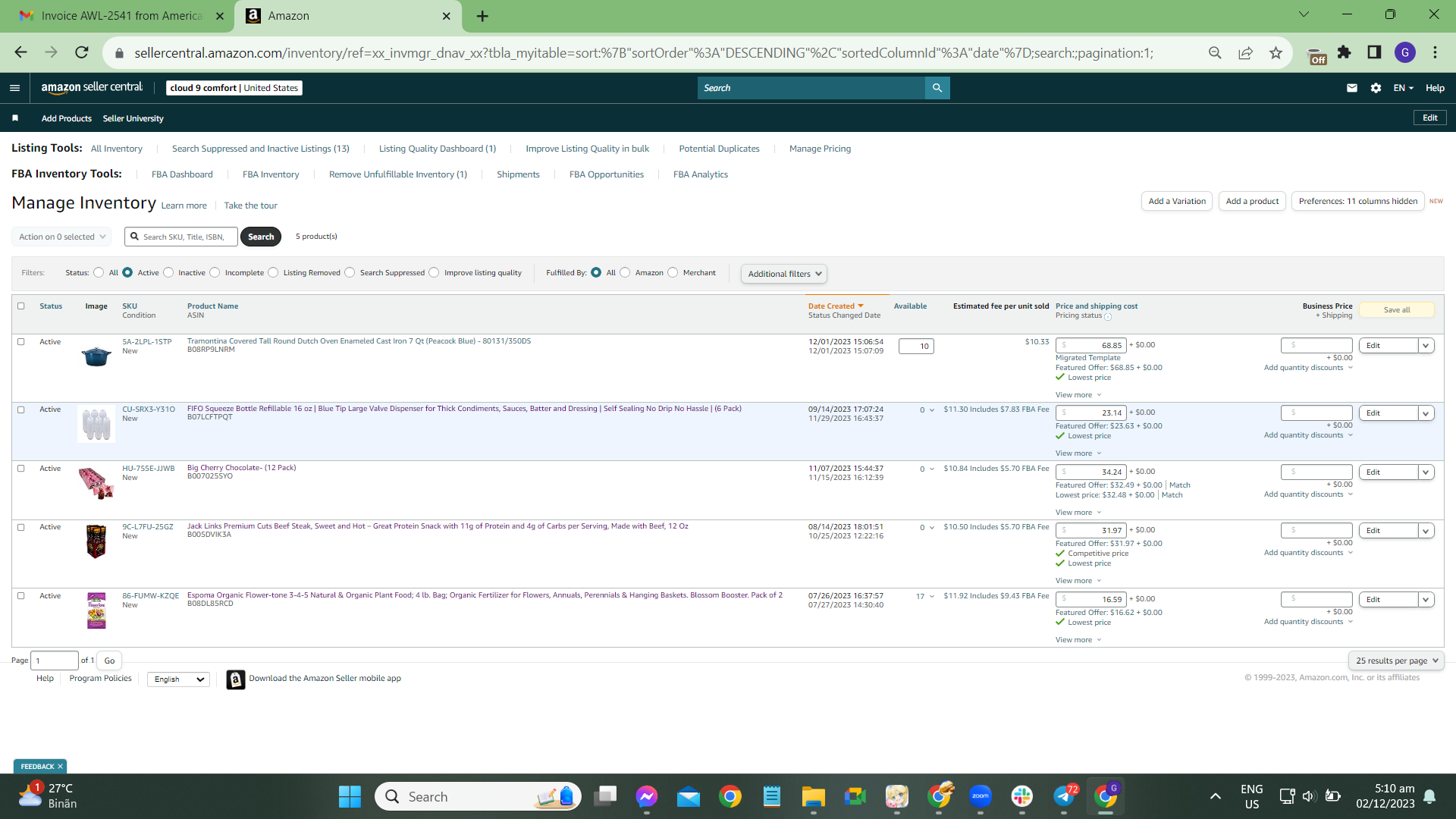Open File Explorer from the taskbar
Viewport: 1456px width, 819px height.
(814, 796)
